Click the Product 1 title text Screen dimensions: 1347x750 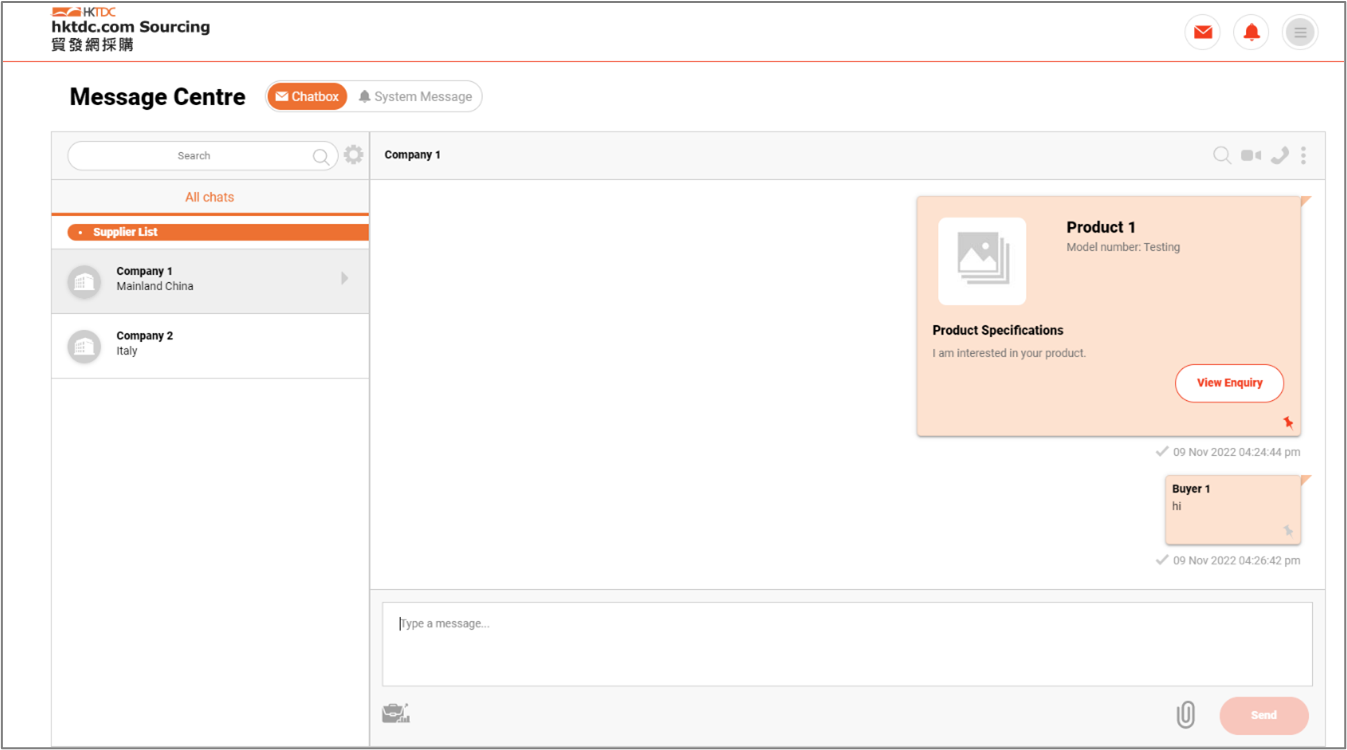pos(1101,227)
